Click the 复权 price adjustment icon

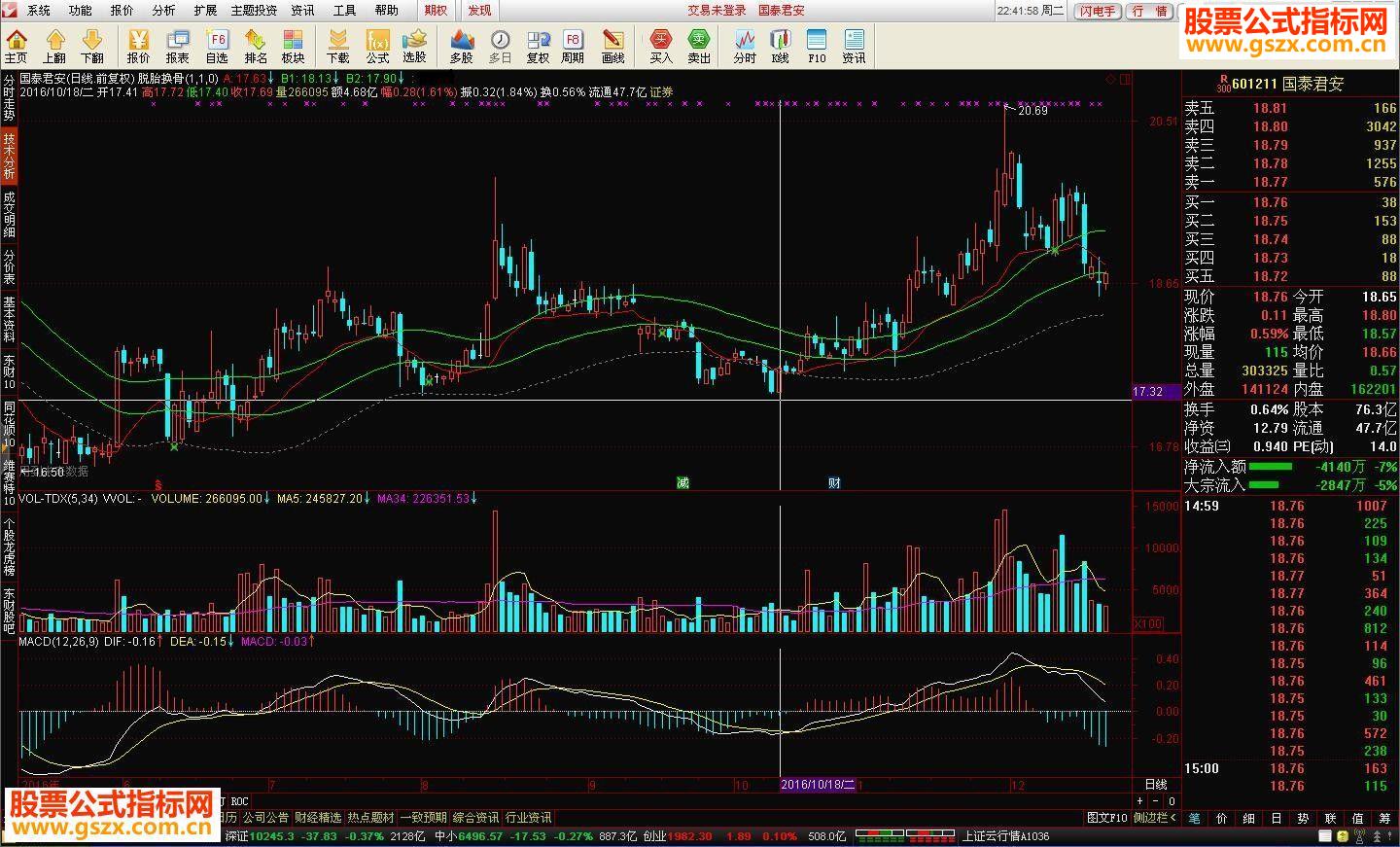[x=538, y=46]
